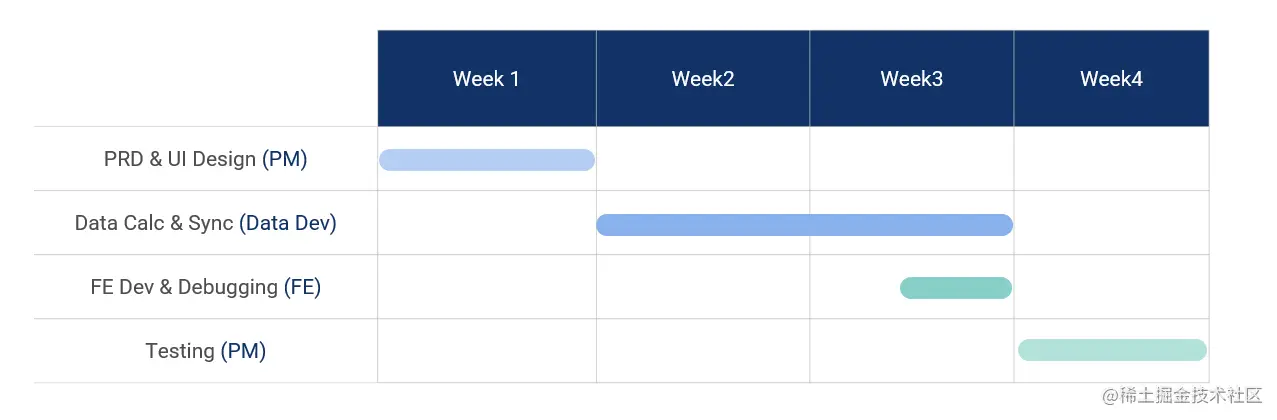The width and height of the screenshot is (1277, 420).
Task: Select the mint green Testing bar in Week4
Action: [x=1112, y=350]
